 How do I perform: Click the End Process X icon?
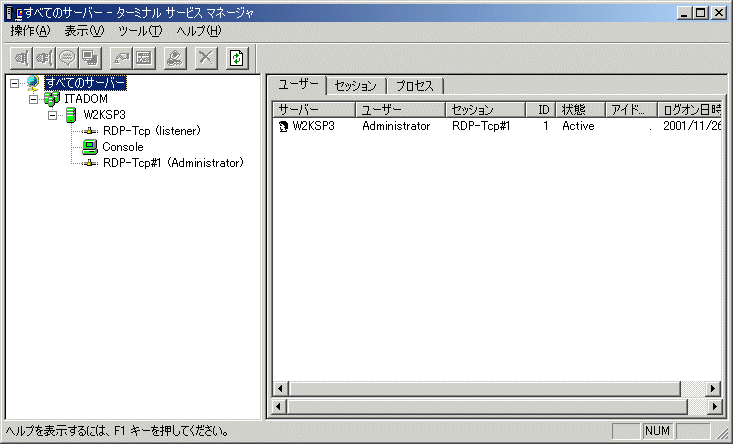click(206, 58)
